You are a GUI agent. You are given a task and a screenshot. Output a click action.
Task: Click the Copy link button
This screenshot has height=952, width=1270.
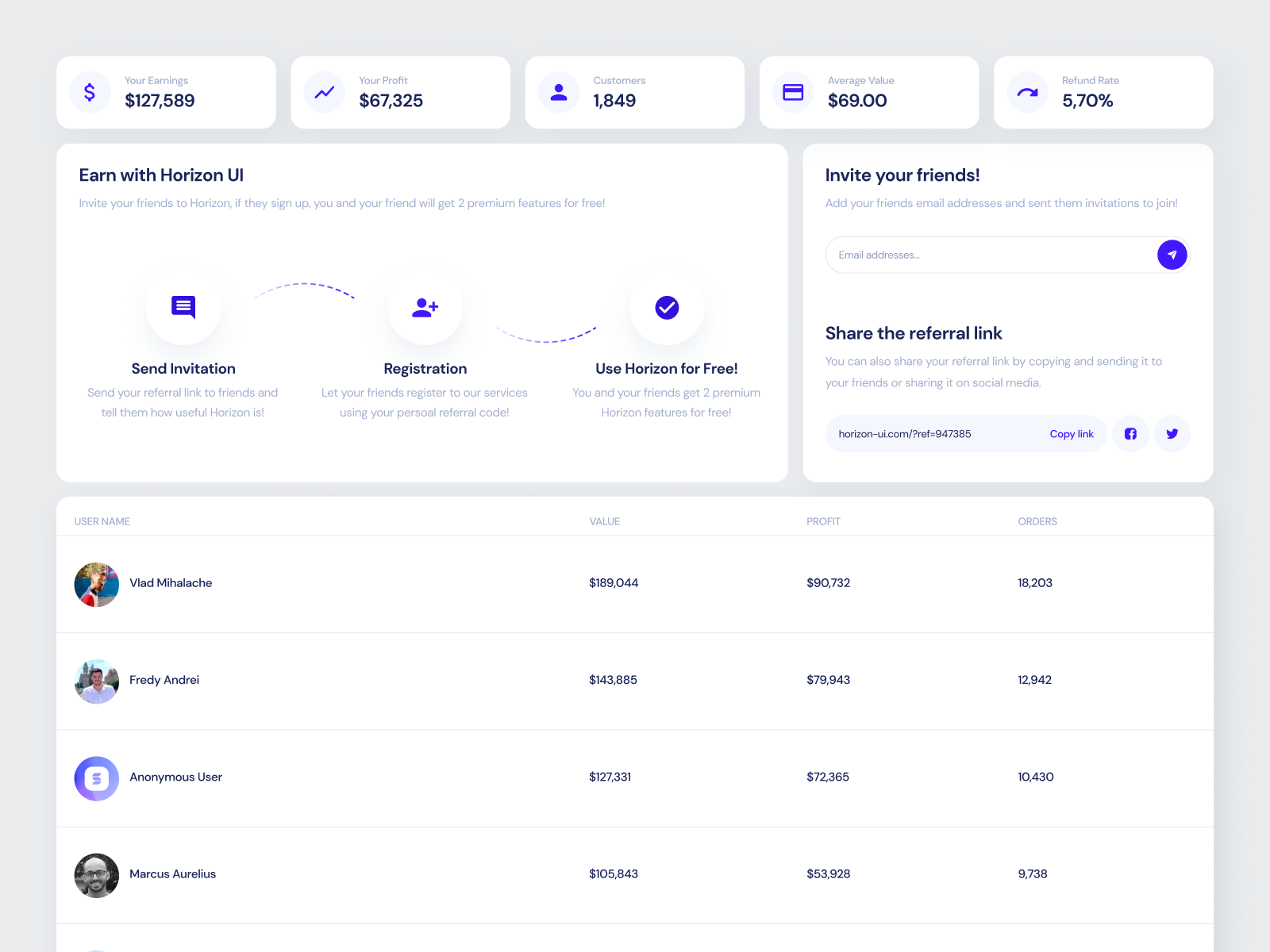[x=1072, y=434]
